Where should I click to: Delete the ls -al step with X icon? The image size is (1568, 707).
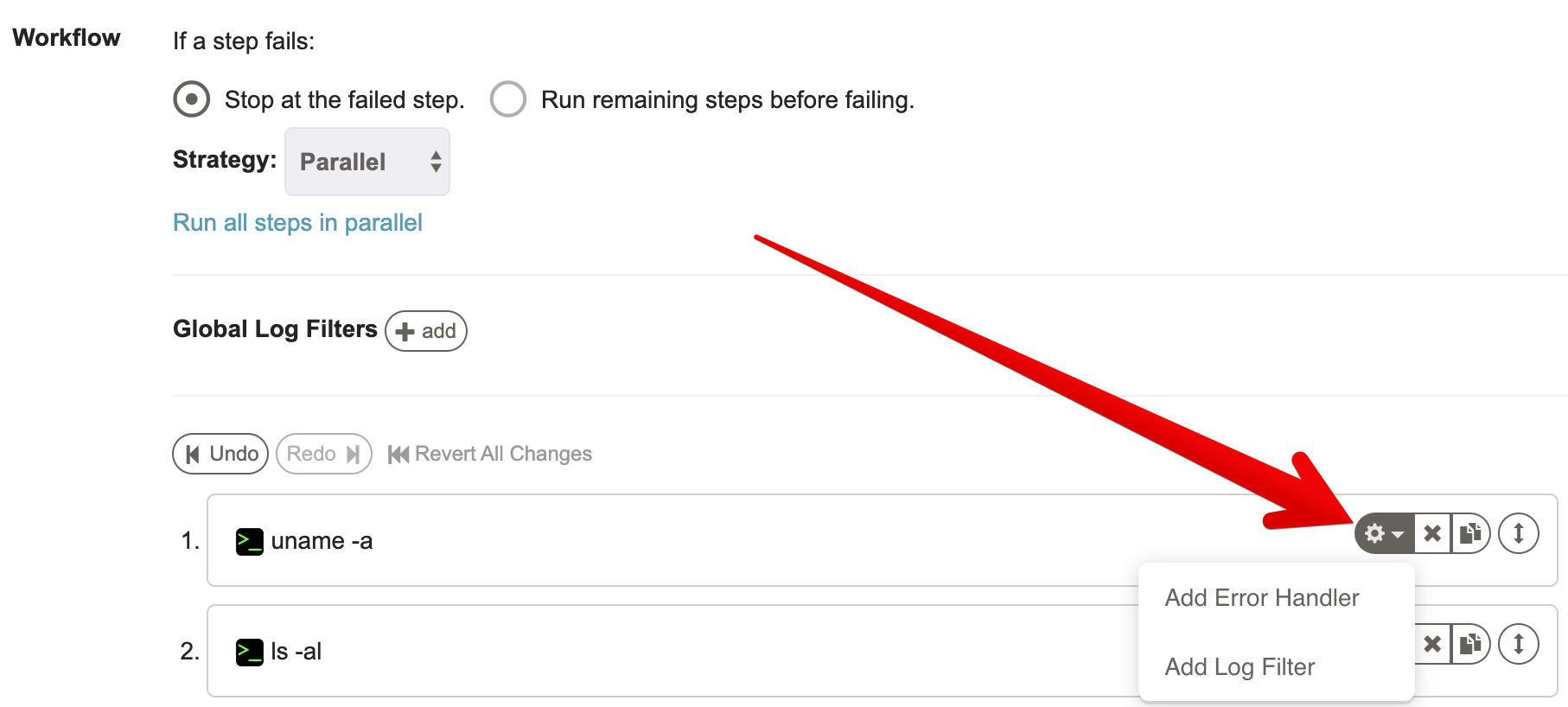(1432, 644)
